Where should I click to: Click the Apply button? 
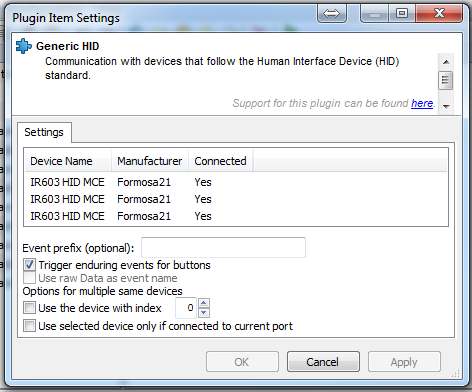404,362
